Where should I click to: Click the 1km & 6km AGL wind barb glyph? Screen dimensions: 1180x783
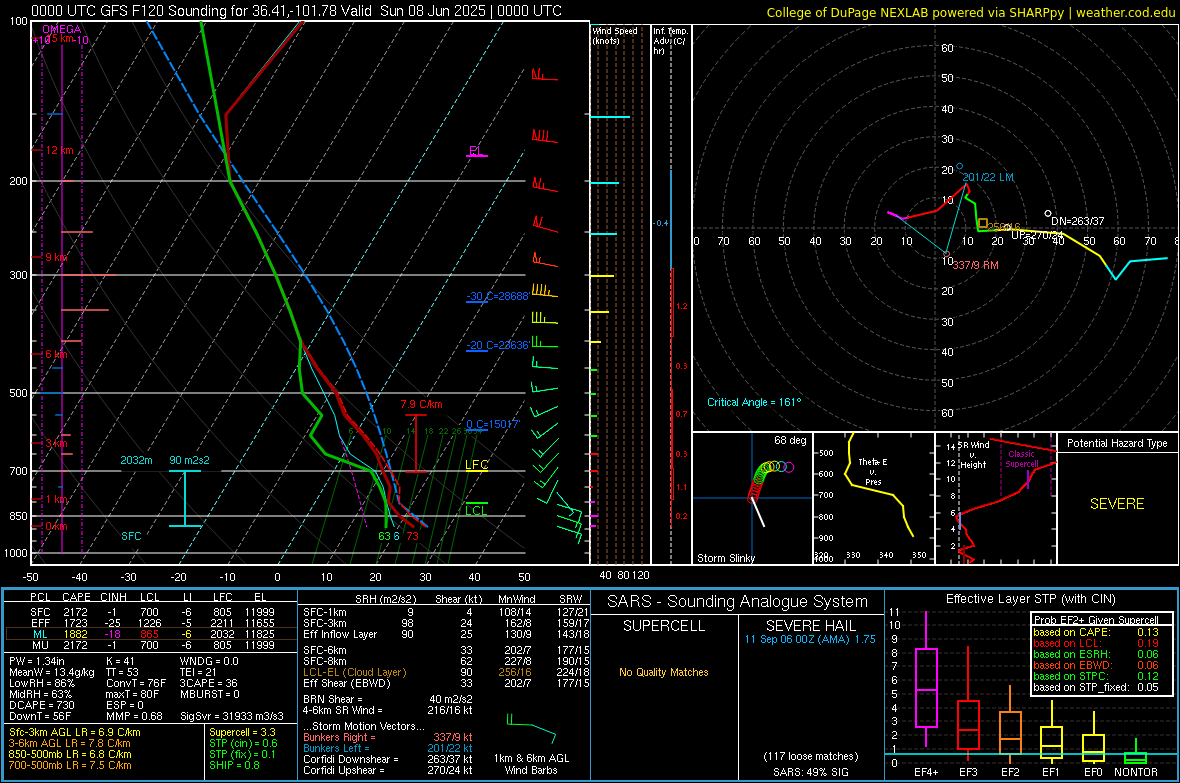tap(531, 728)
